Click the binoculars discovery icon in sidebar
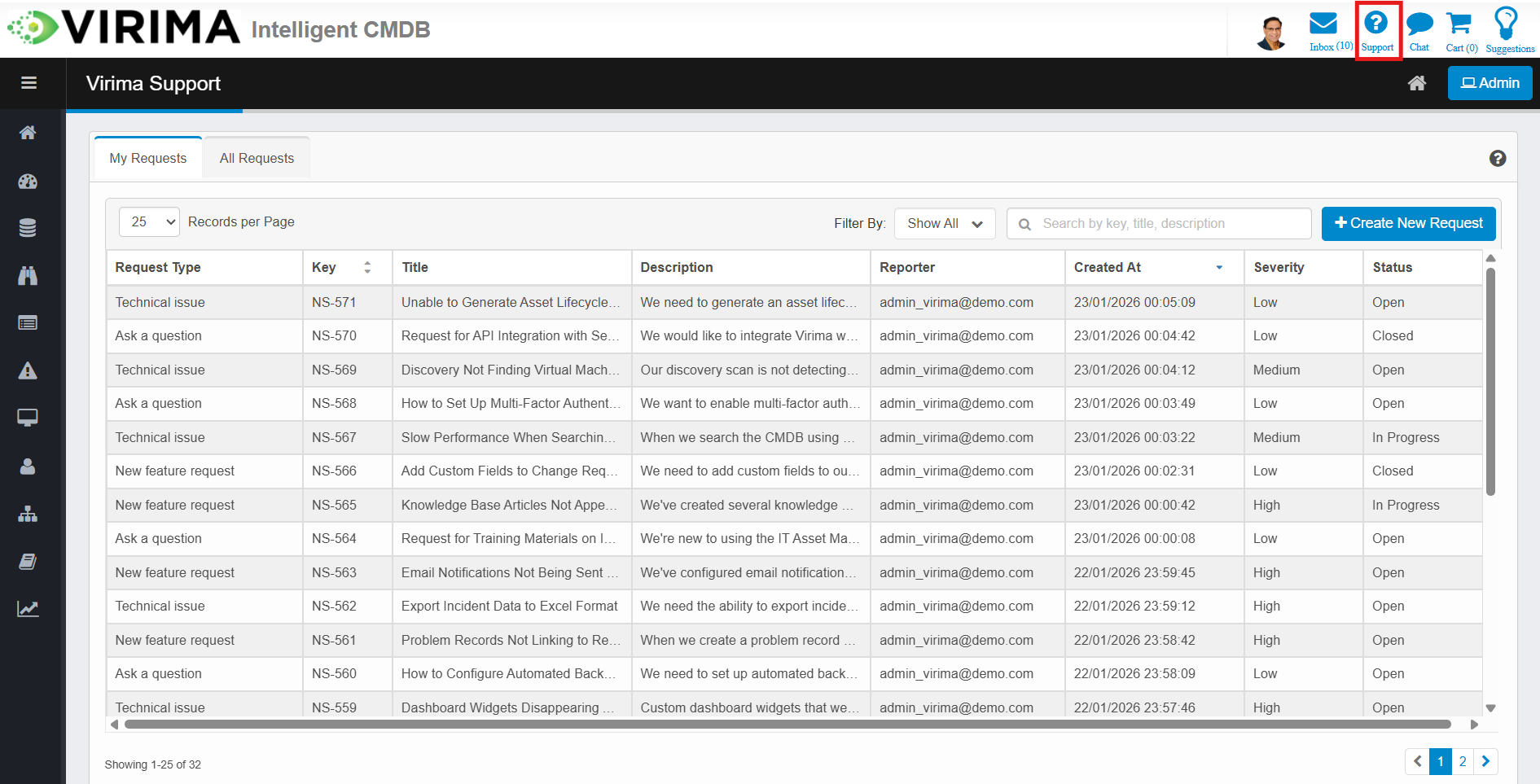 pos(28,276)
